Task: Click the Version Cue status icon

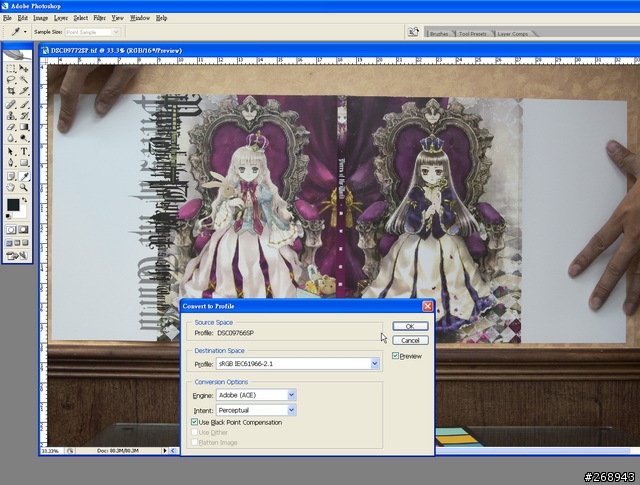Action: click(x=70, y=451)
